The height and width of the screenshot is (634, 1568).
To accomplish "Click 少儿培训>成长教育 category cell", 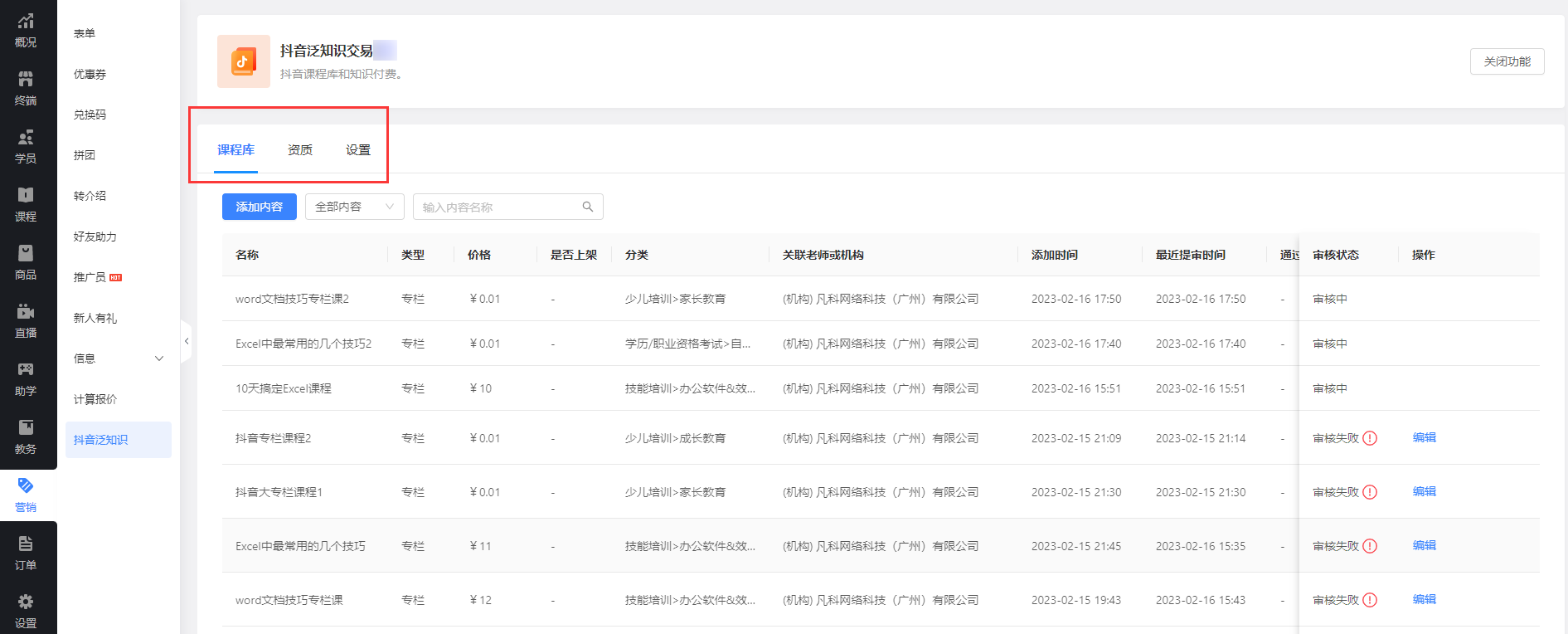I will 675,438.
